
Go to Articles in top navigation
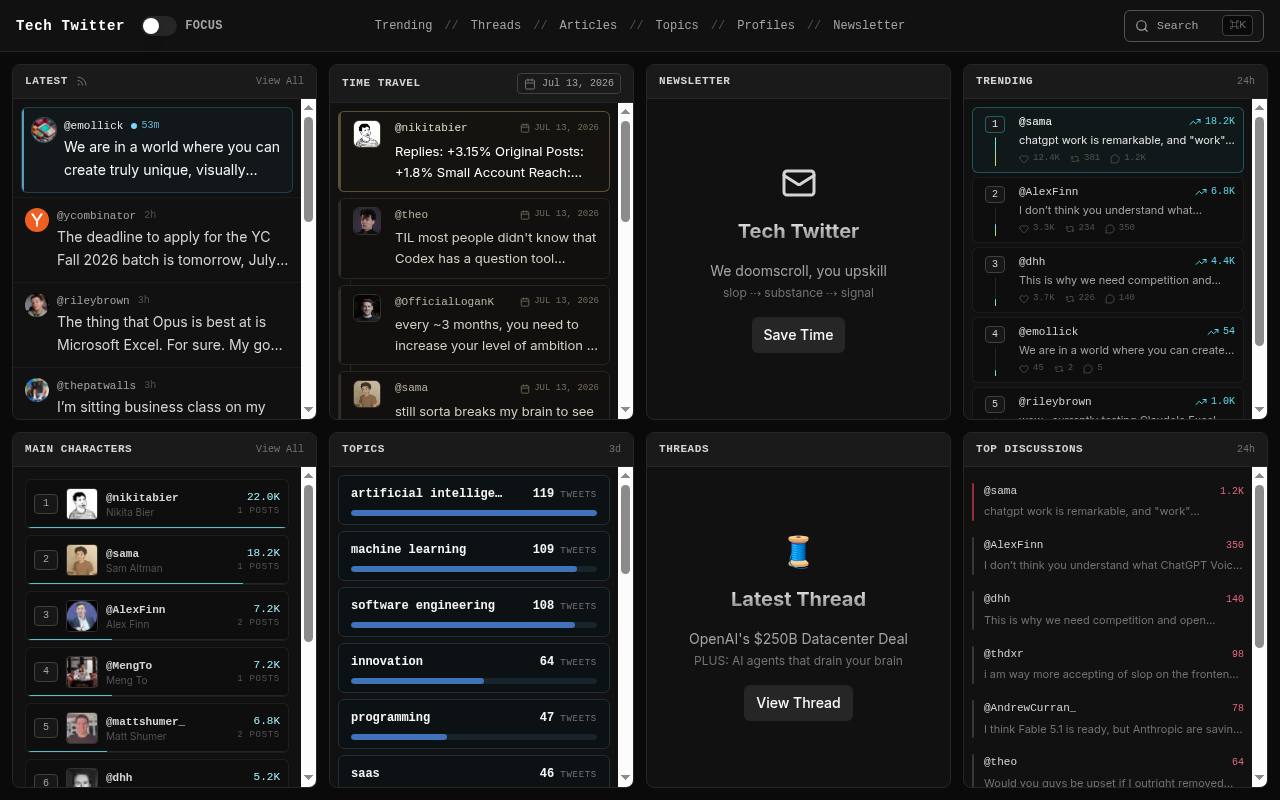coord(588,26)
